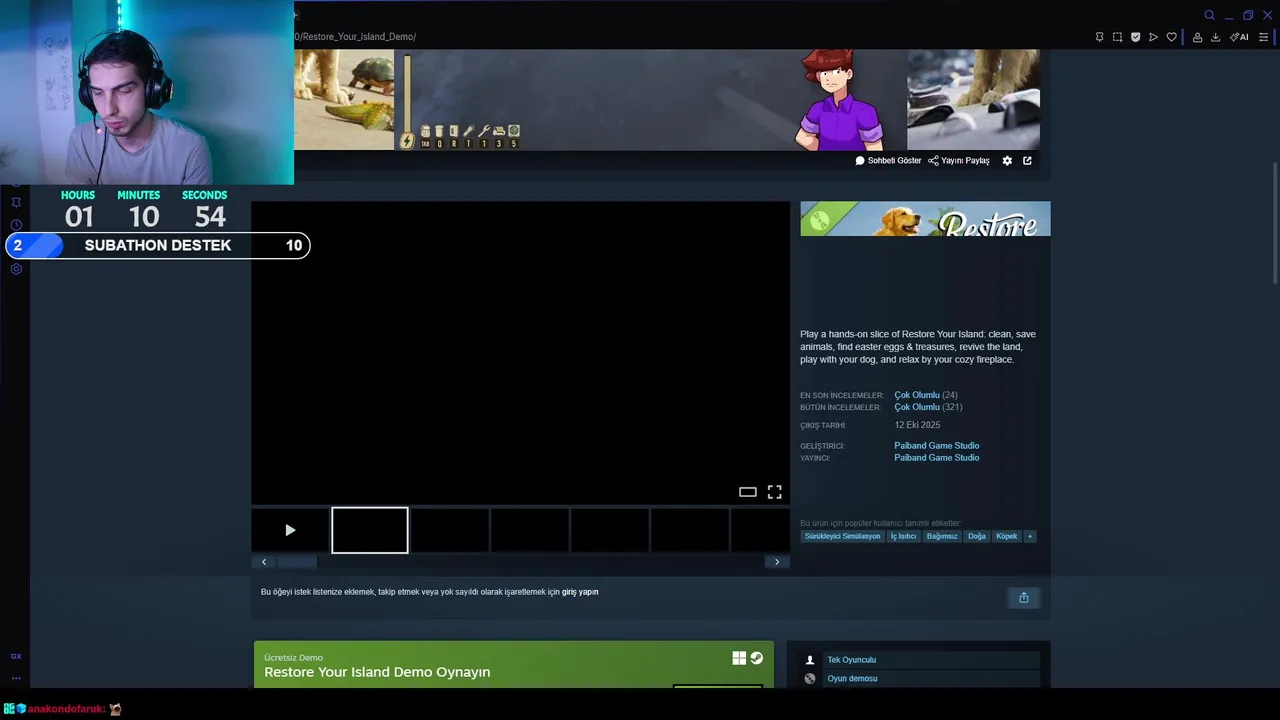Click the Windows platform icon on demo banner
Image resolution: width=1280 pixels, height=720 pixels.
click(x=739, y=658)
